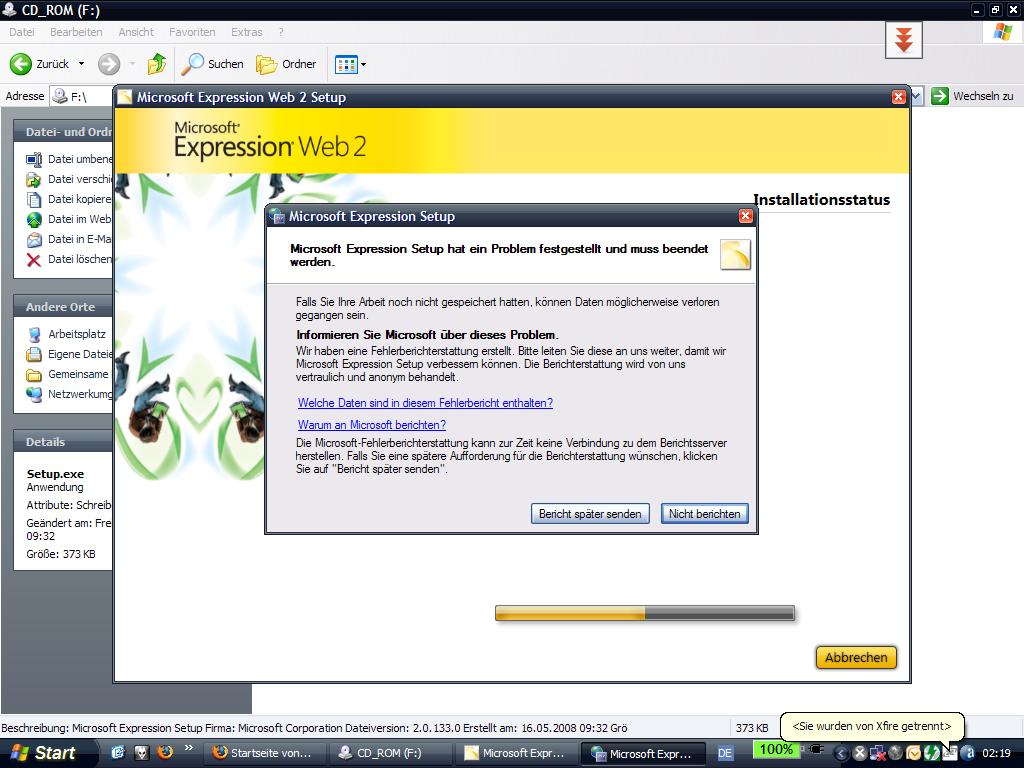Switch to the Startseite von Firefox taskbar item

[x=262, y=752]
